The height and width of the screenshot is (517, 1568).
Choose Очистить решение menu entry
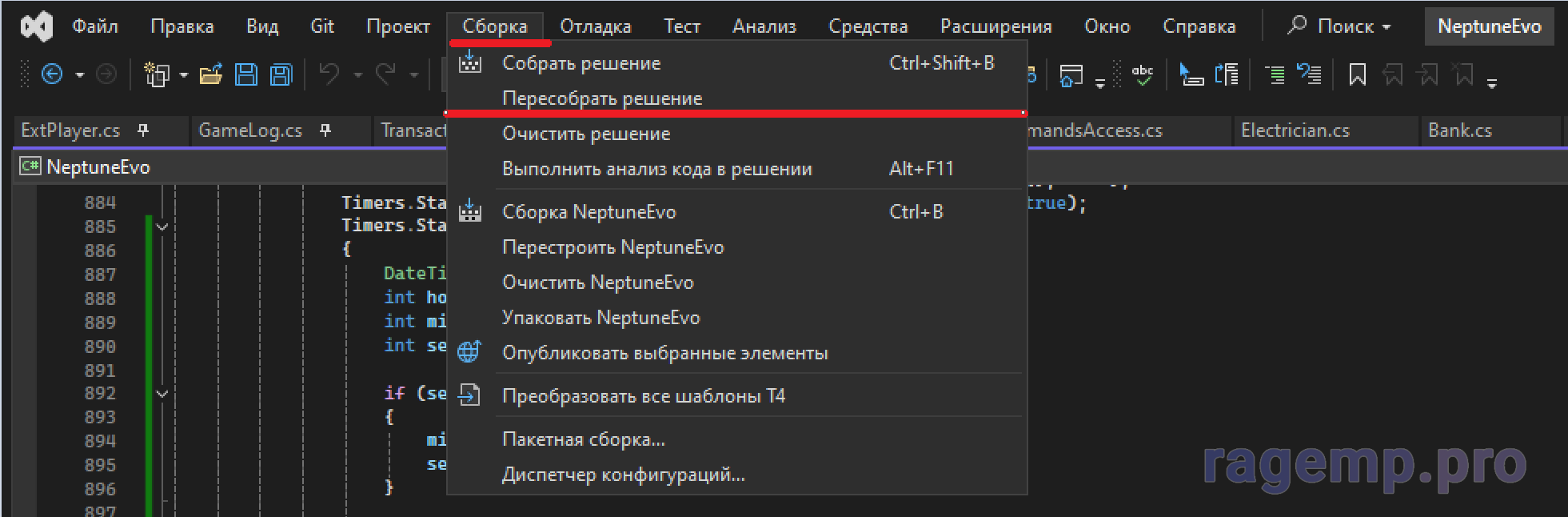coord(585,134)
